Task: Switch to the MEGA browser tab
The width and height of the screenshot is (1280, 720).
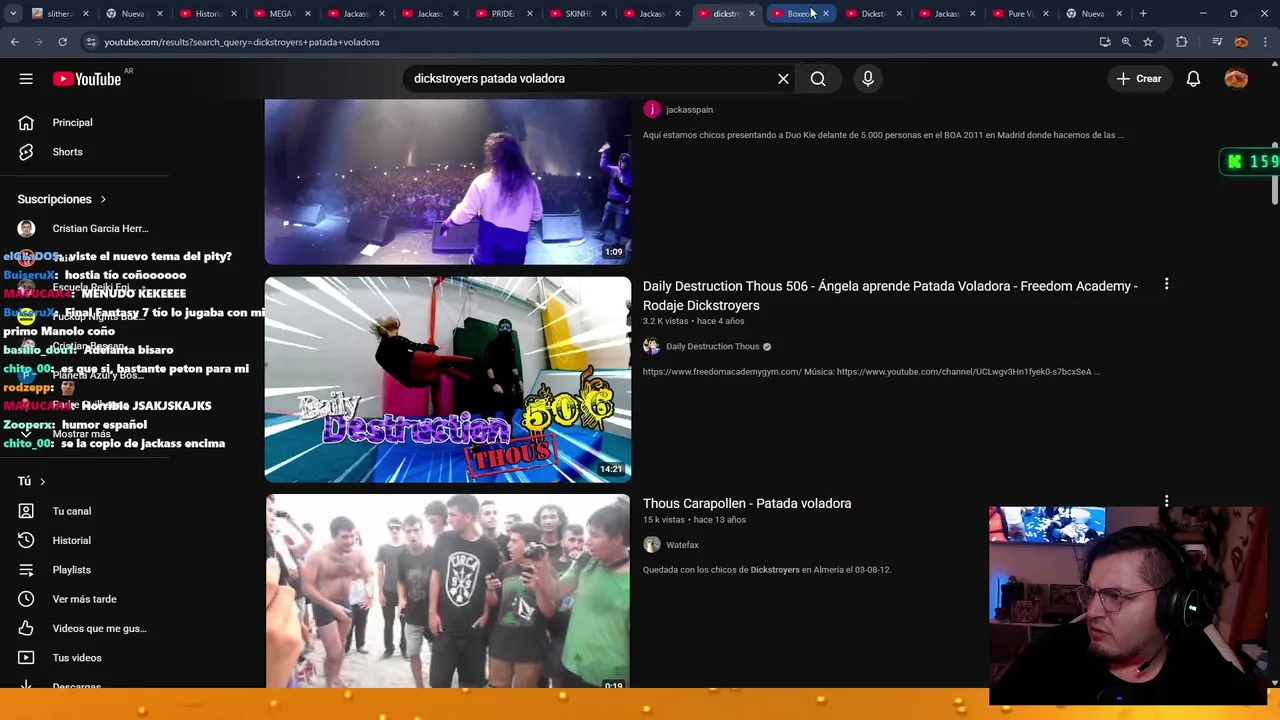Action: point(281,13)
